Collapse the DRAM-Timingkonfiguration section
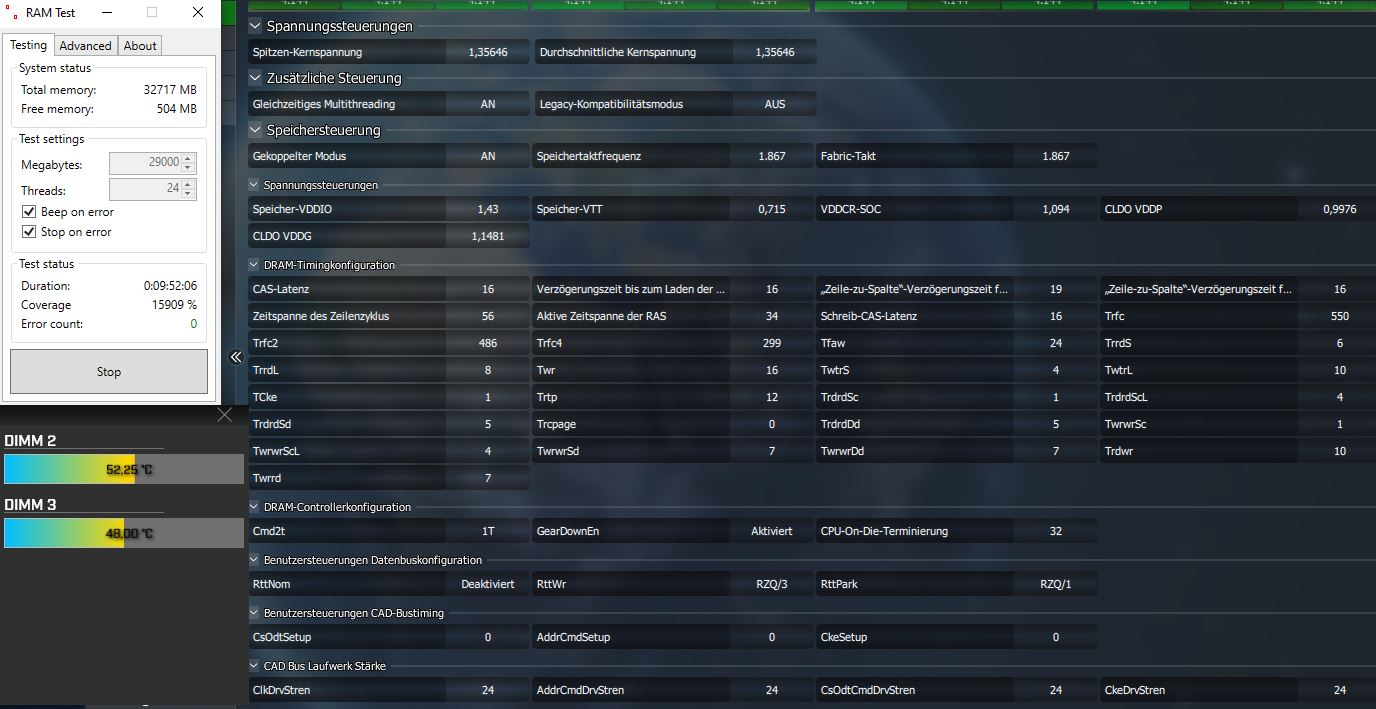This screenshot has width=1376, height=709. pos(254,265)
